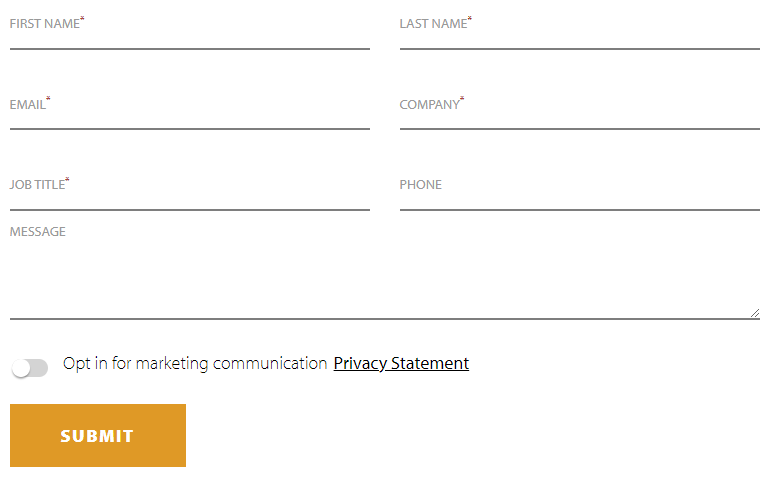This screenshot has height=485, width=779.
Task: Click the EMAIL label text
Action: coord(27,105)
